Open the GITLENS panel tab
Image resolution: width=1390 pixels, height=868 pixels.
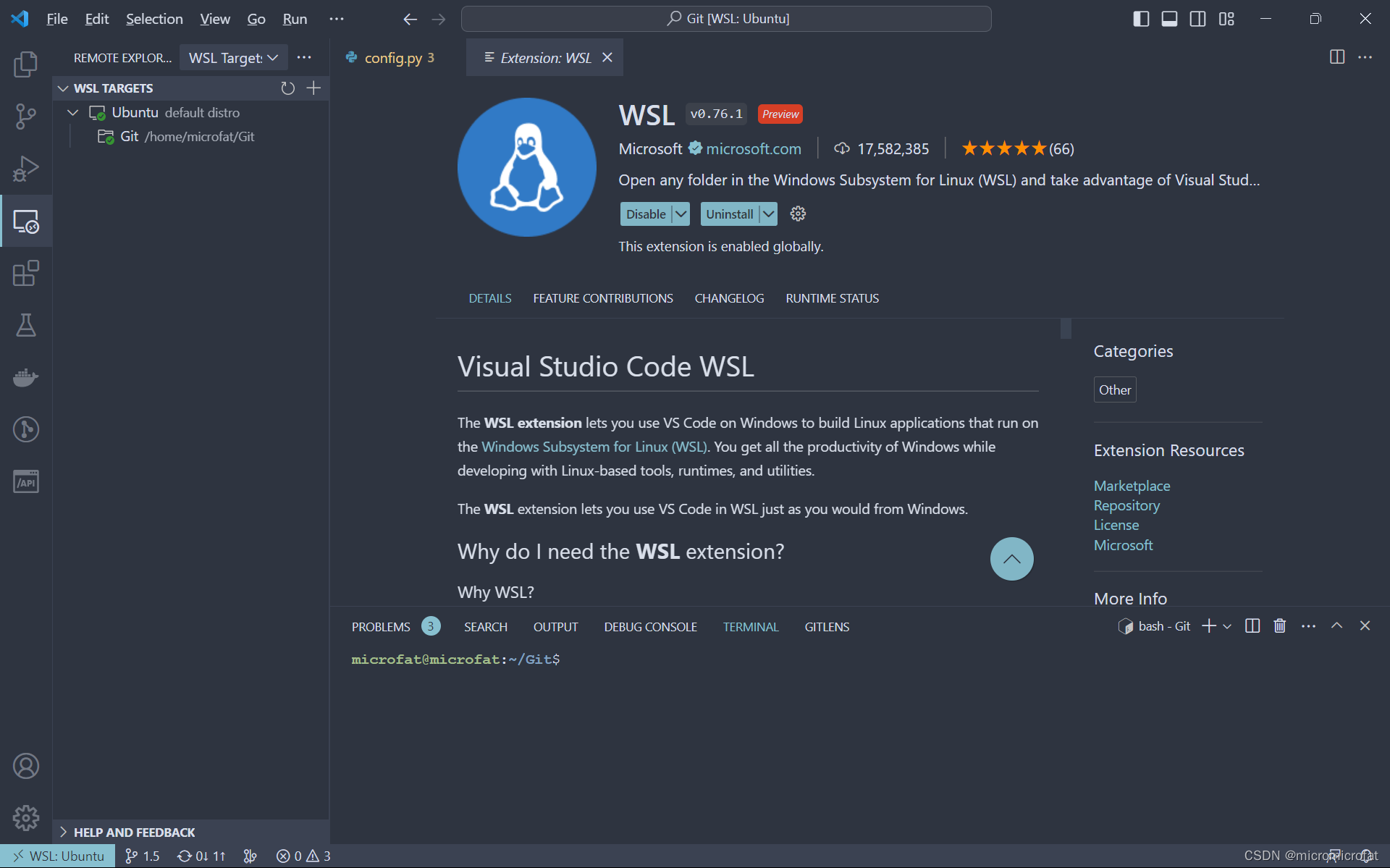coord(827,627)
